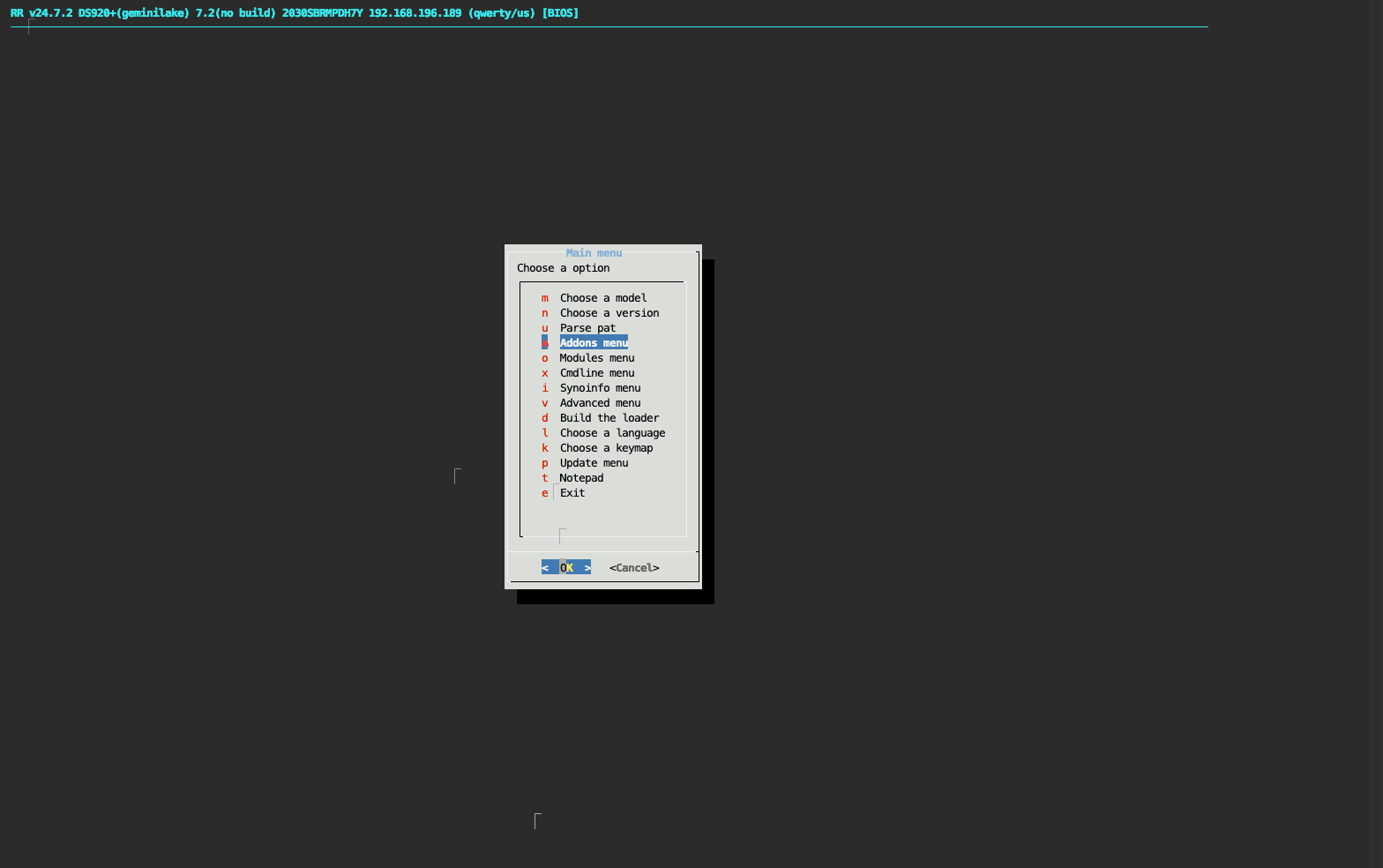This screenshot has height=868, width=1383.
Task: Click the red 'm' hotkey letter
Action: coord(545,298)
